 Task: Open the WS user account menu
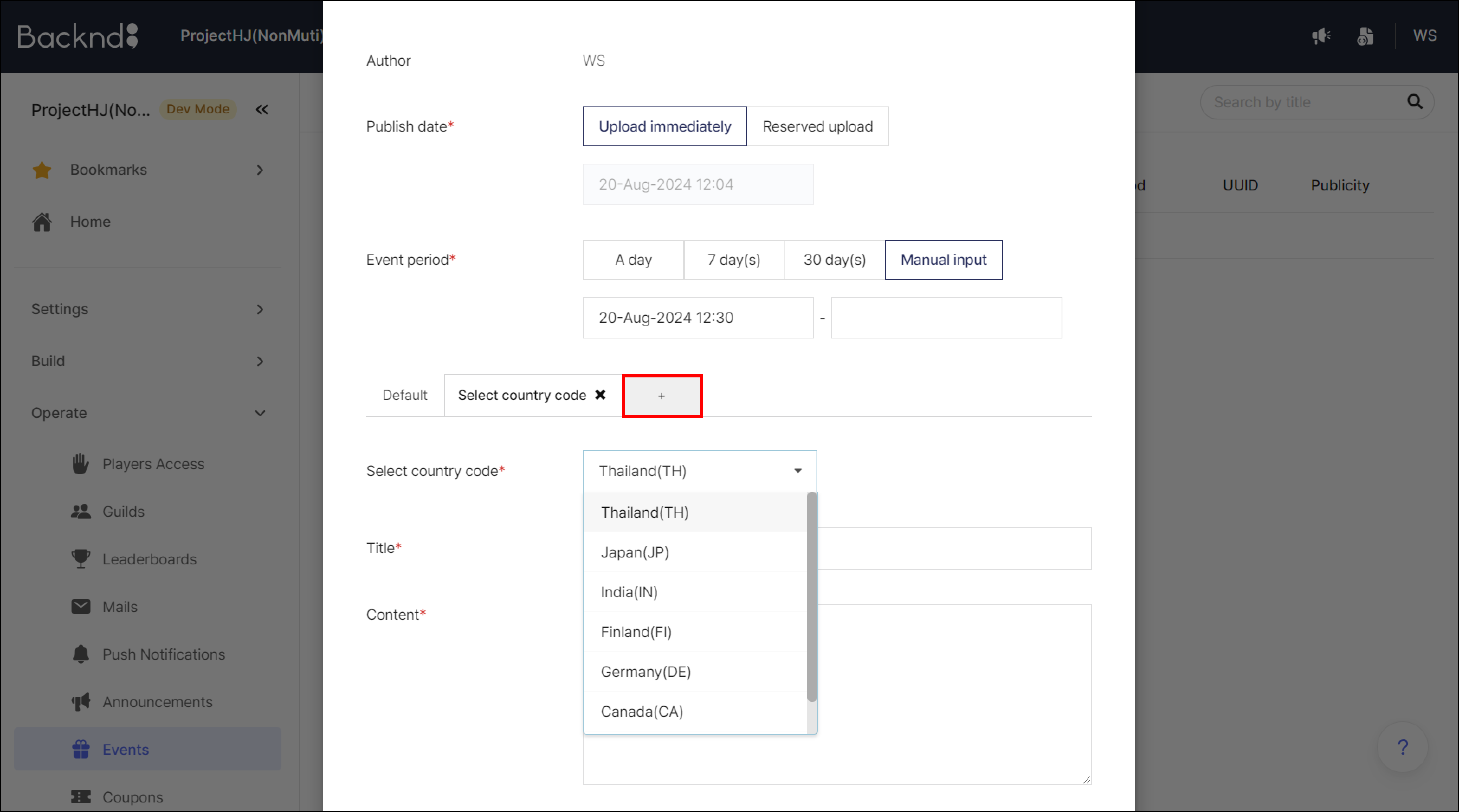pyautogui.click(x=1424, y=36)
